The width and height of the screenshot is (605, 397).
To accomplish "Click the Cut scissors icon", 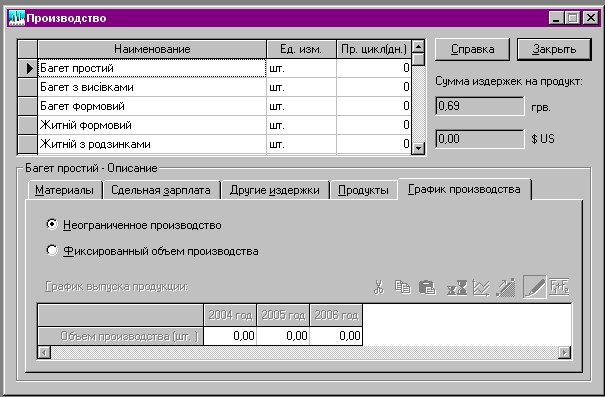I will (379, 287).
